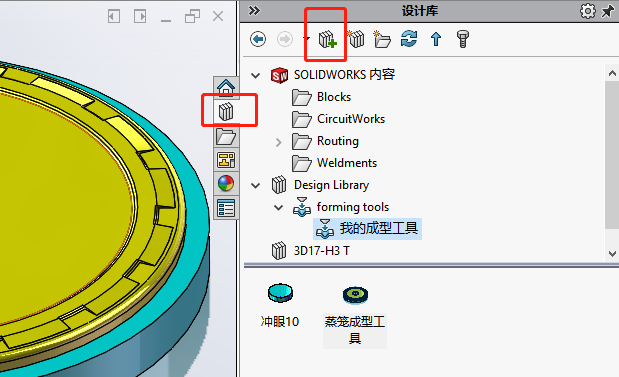Open View Palette tab
The image size is (619, 377).
tap(226, 160)
